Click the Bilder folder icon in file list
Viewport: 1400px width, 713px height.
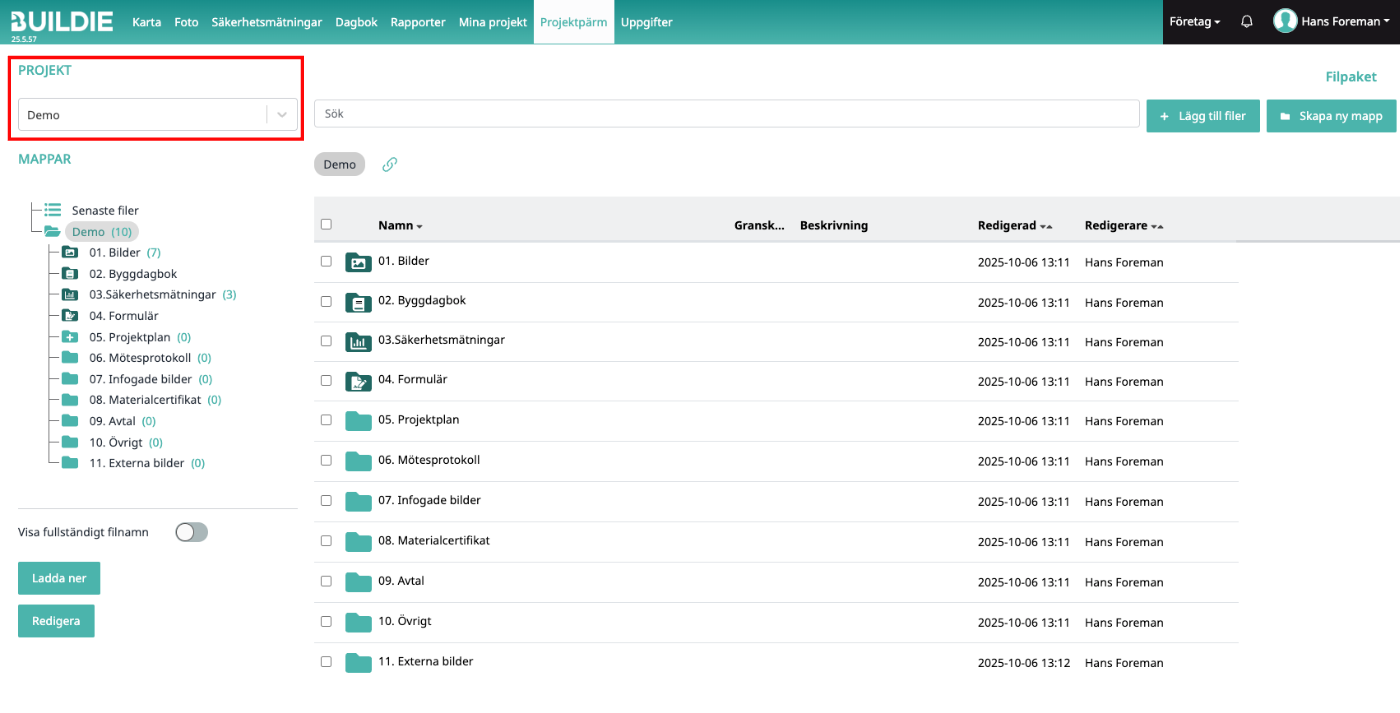[358, 262]
